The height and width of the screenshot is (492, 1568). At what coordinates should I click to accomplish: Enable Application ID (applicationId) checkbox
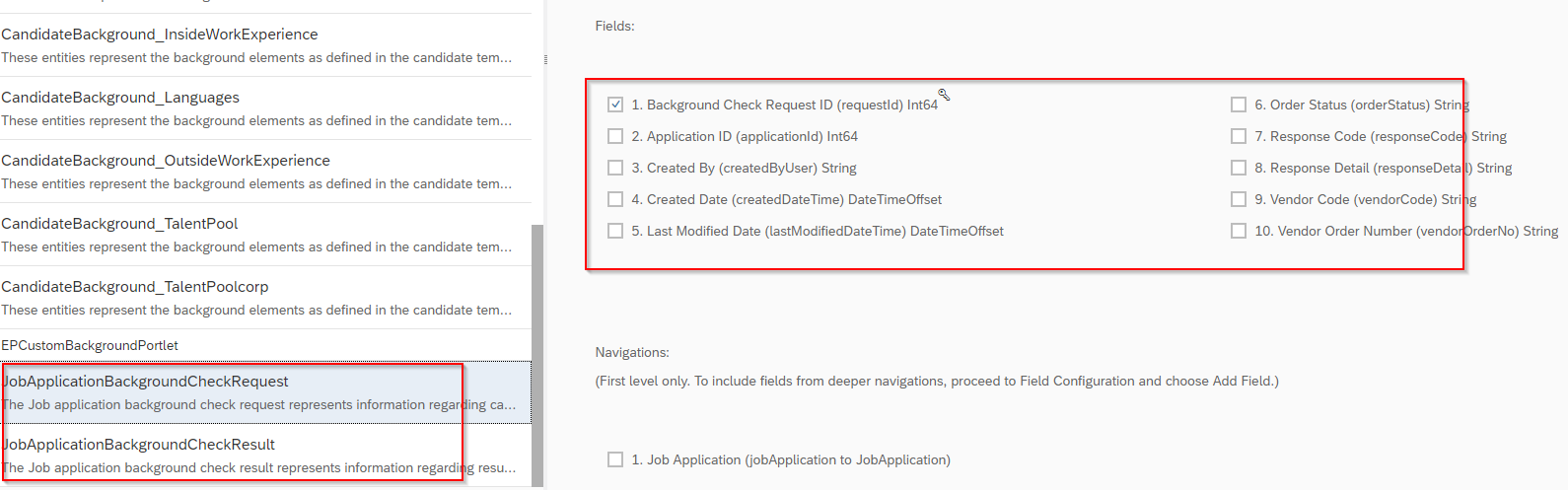pyautogui.click(x=615, y=136)
